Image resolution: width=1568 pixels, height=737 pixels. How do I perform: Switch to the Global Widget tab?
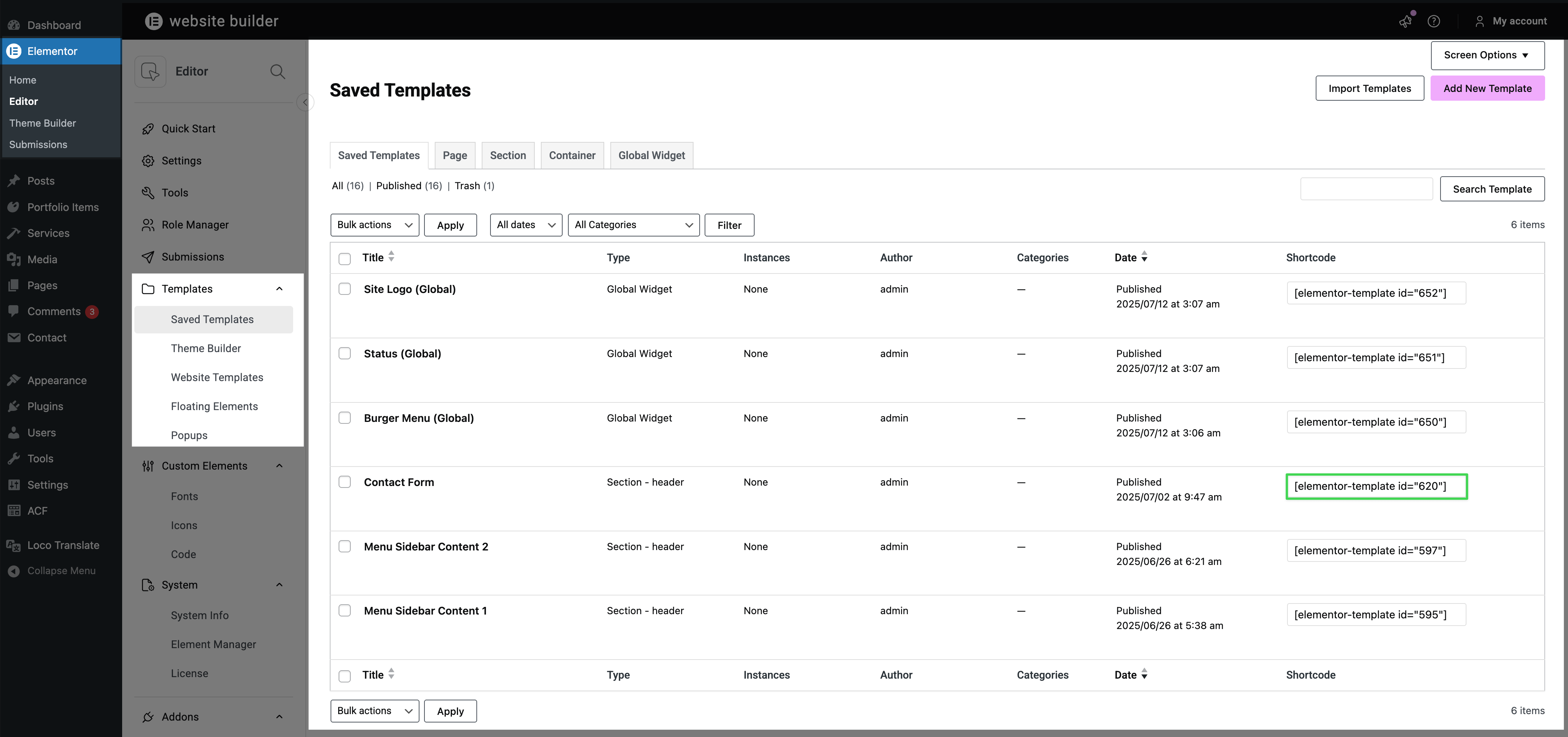tap(651, 156)
